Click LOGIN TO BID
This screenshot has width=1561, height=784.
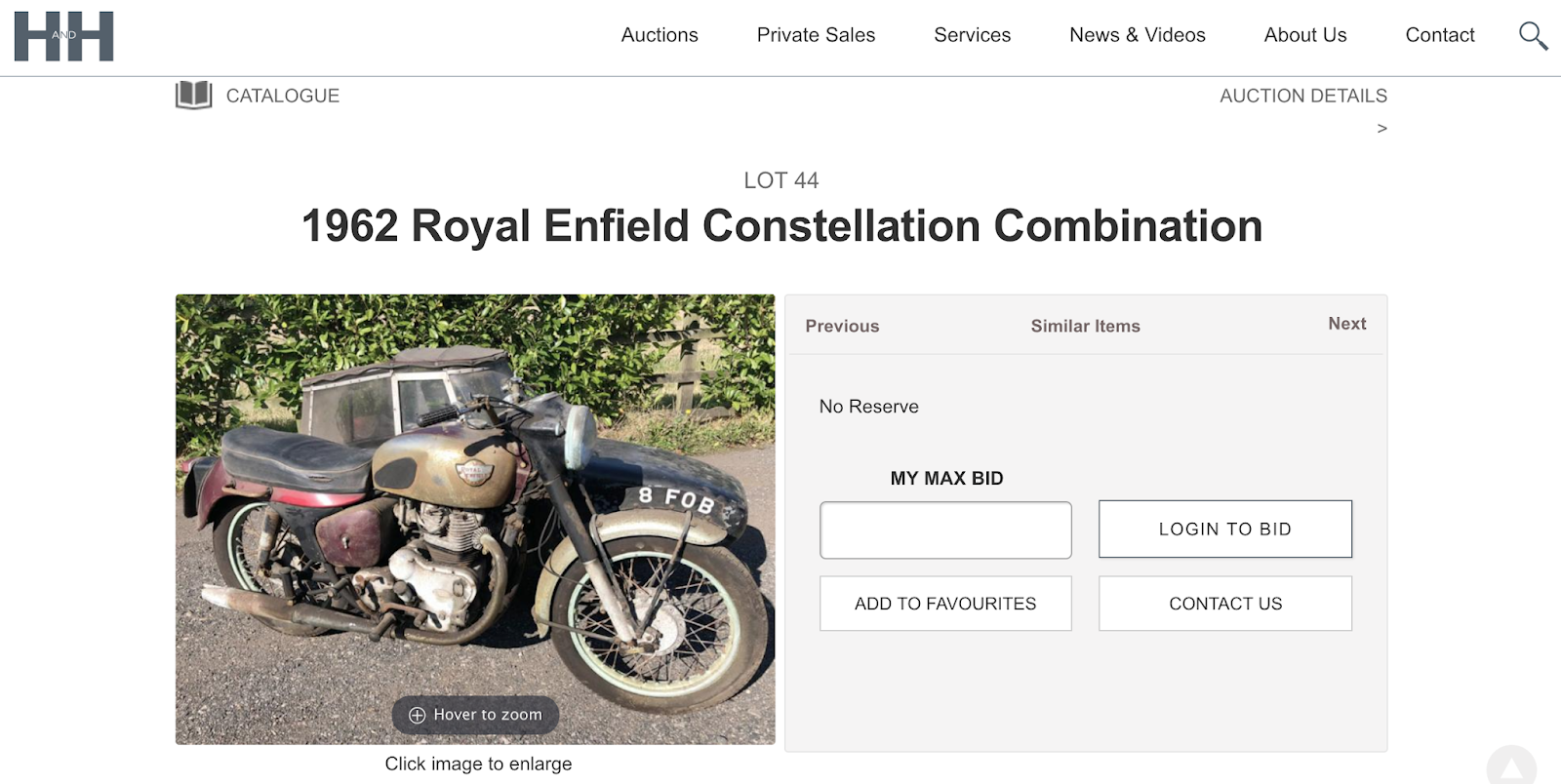coord(1224,529)
